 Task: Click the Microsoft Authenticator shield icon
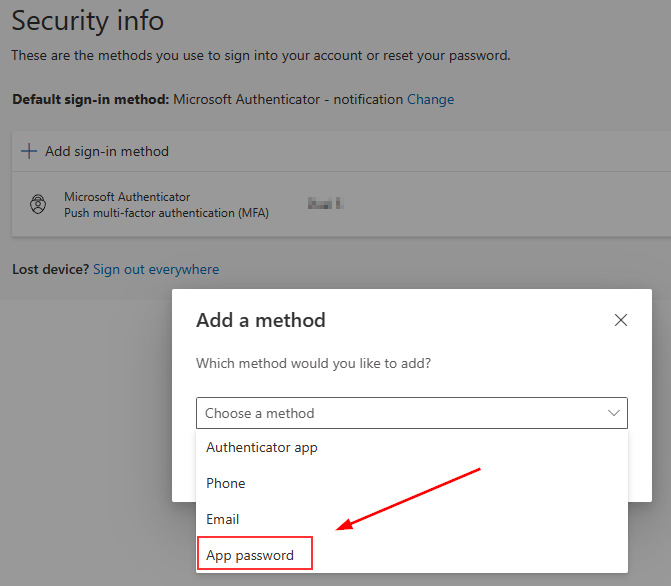(x=38, y=205)
